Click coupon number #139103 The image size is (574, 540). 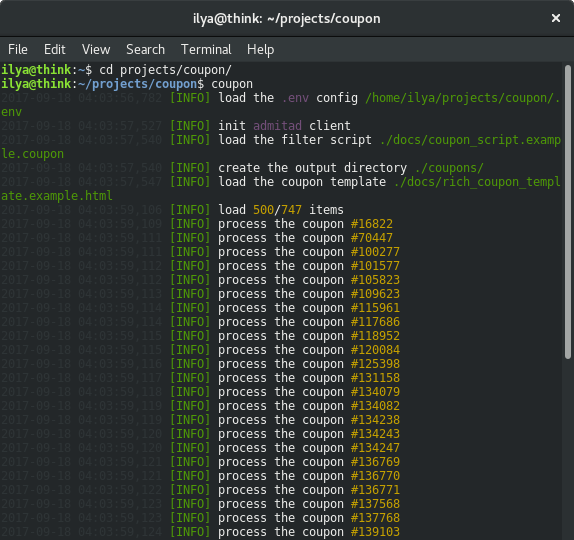[x=375, y=532]
